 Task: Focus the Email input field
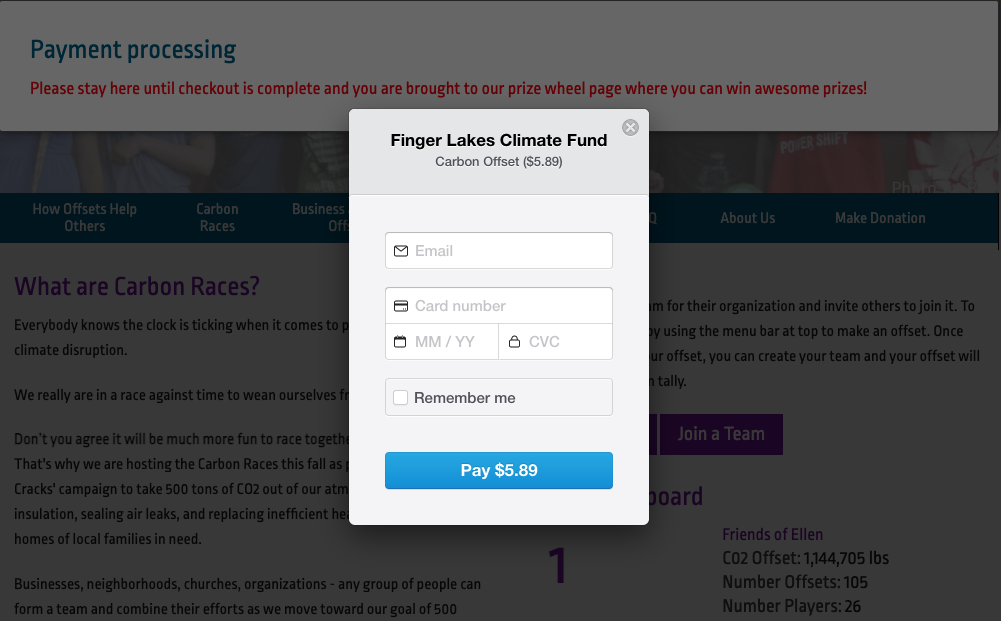(499, 250)
